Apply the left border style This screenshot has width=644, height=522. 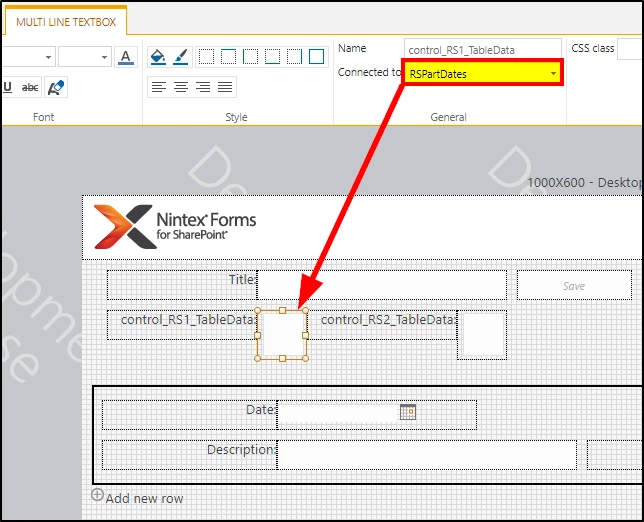coord(250,57)
